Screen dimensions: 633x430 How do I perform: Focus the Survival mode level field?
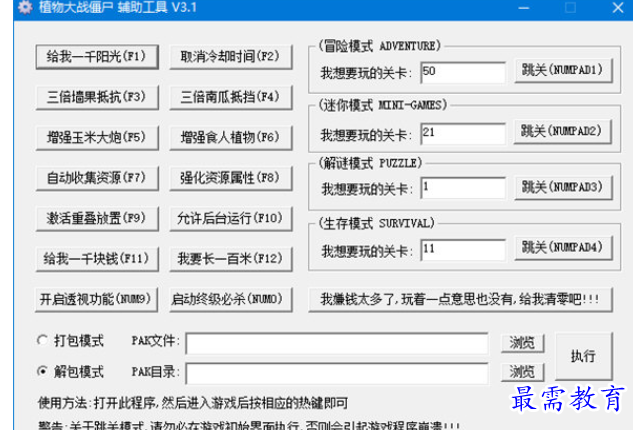pyautogui.click(x=463, y=250)
